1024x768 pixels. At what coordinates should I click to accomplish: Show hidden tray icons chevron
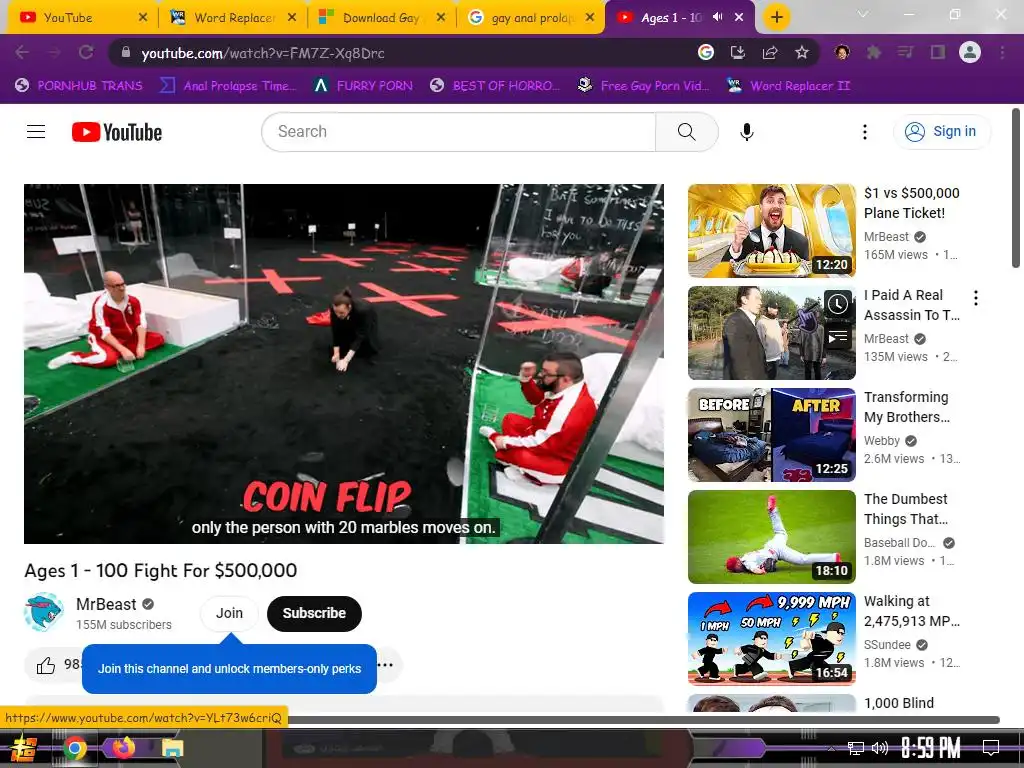pyautogui.click(x=831, y=748)
